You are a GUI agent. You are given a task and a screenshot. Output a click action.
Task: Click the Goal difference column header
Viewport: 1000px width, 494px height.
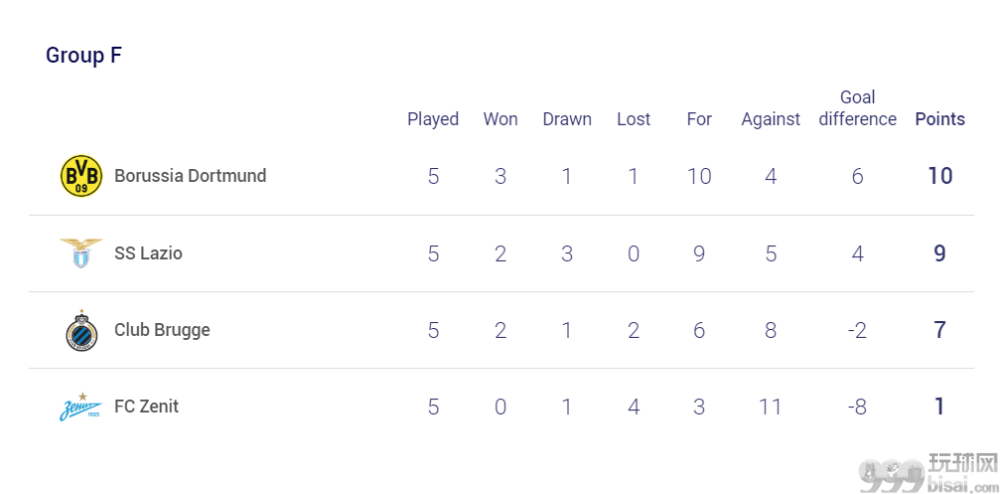tap(857, 108)
